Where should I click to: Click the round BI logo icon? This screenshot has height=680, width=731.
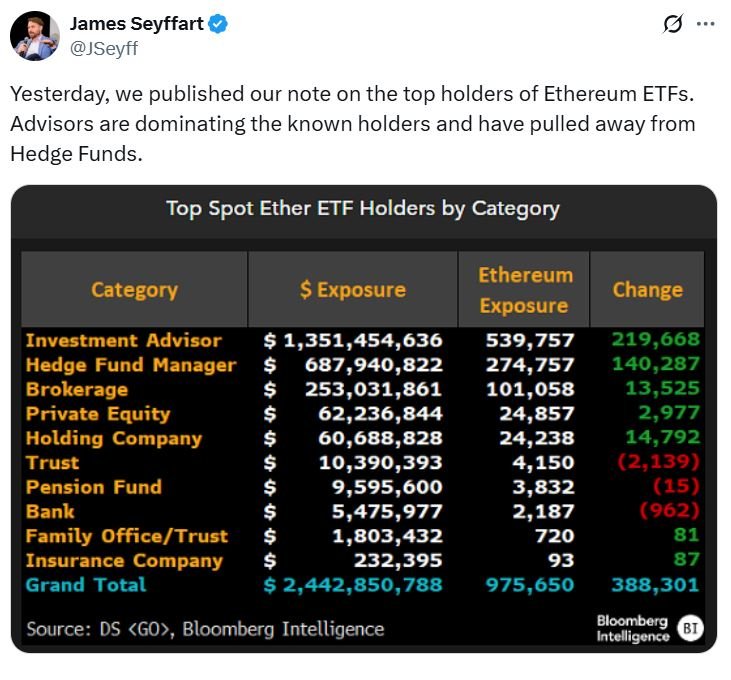[x=690, y=628]
